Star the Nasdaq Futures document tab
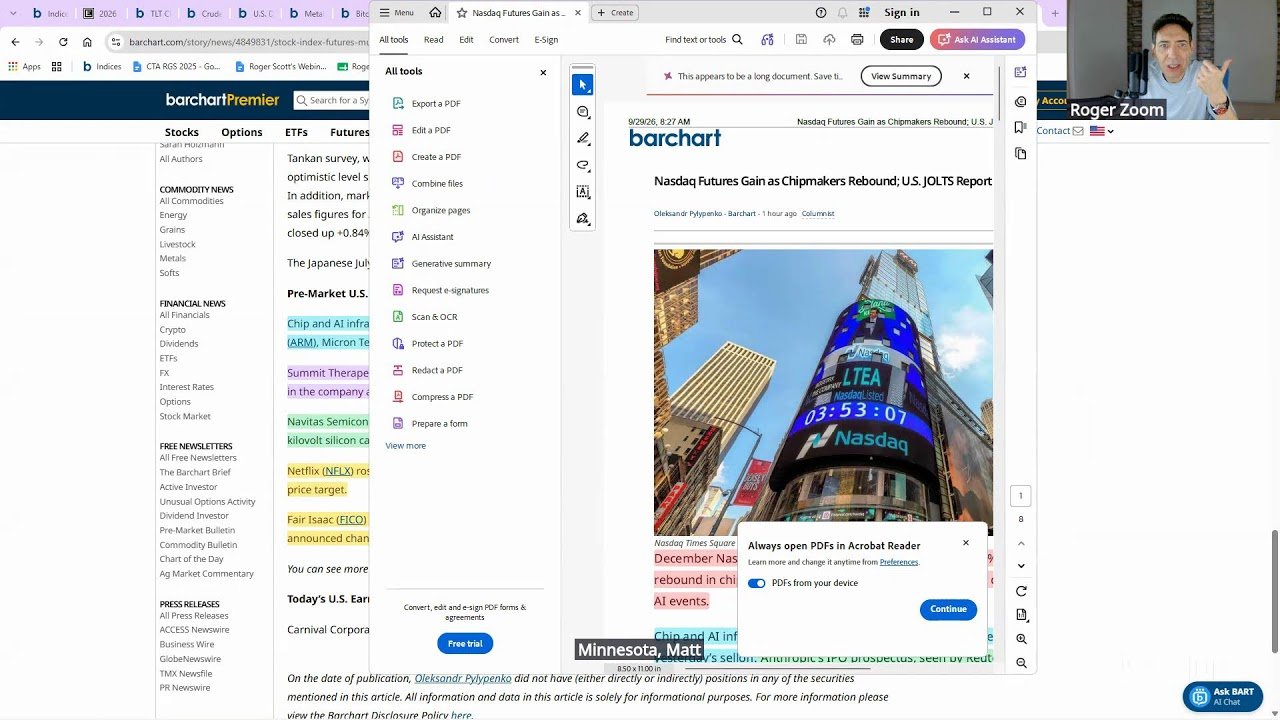 [x=462, y=13]
